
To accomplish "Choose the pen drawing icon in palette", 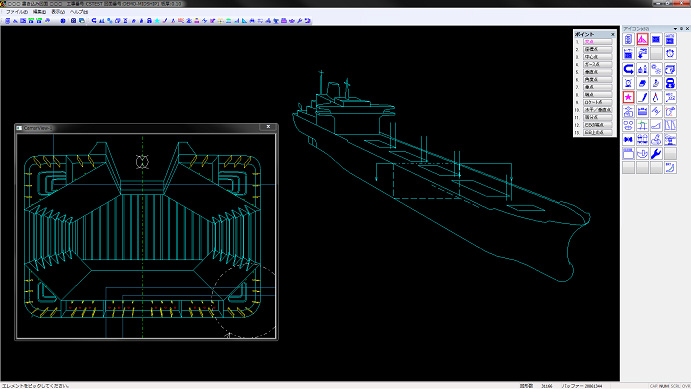I will 643,97.
